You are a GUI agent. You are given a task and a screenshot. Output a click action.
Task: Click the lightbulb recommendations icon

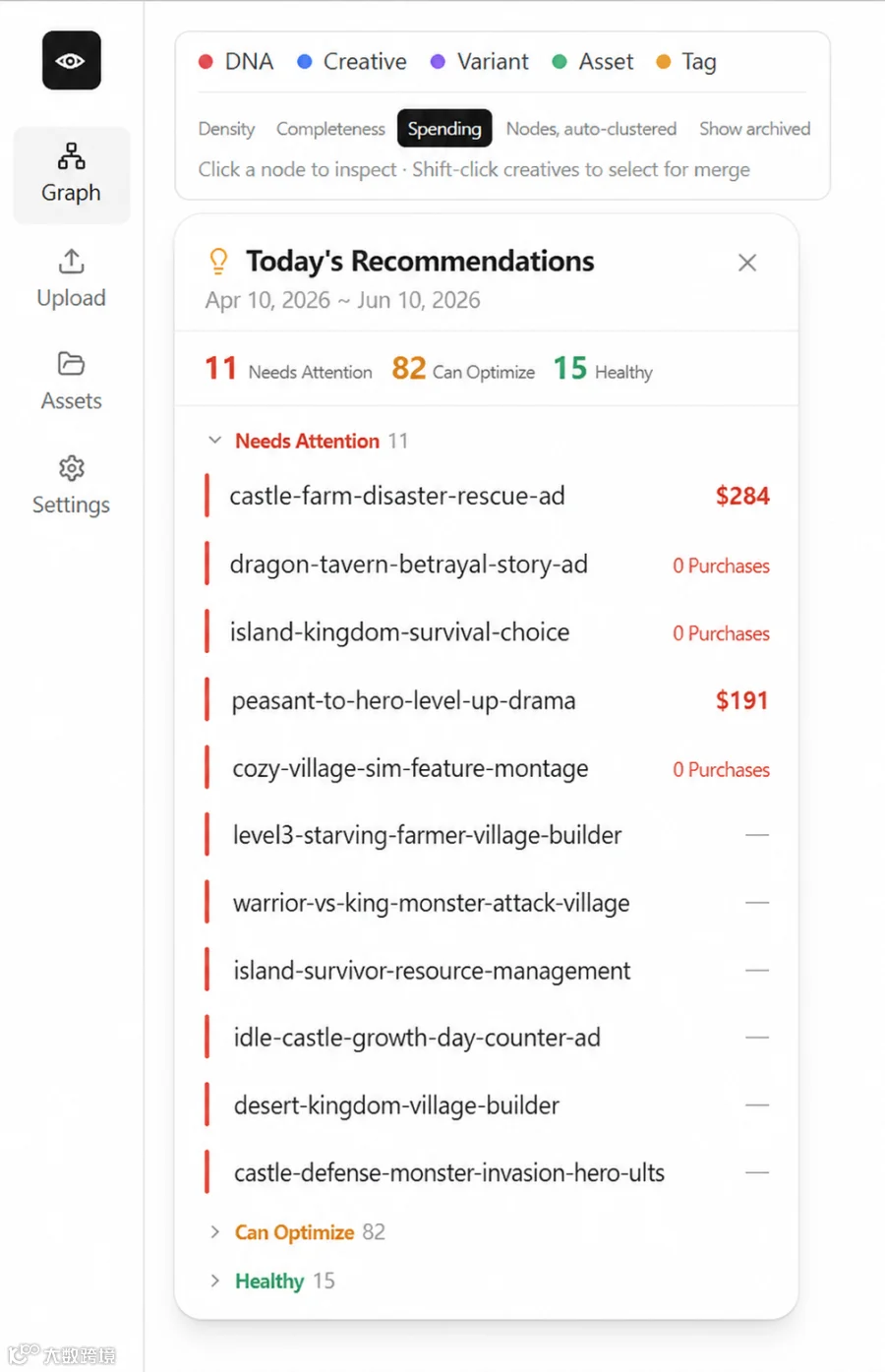(218, 261)
